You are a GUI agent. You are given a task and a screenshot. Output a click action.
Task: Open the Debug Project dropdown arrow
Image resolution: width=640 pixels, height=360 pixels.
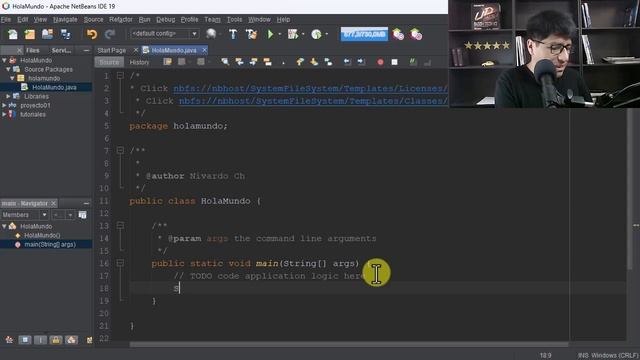[x=303, y=34]
